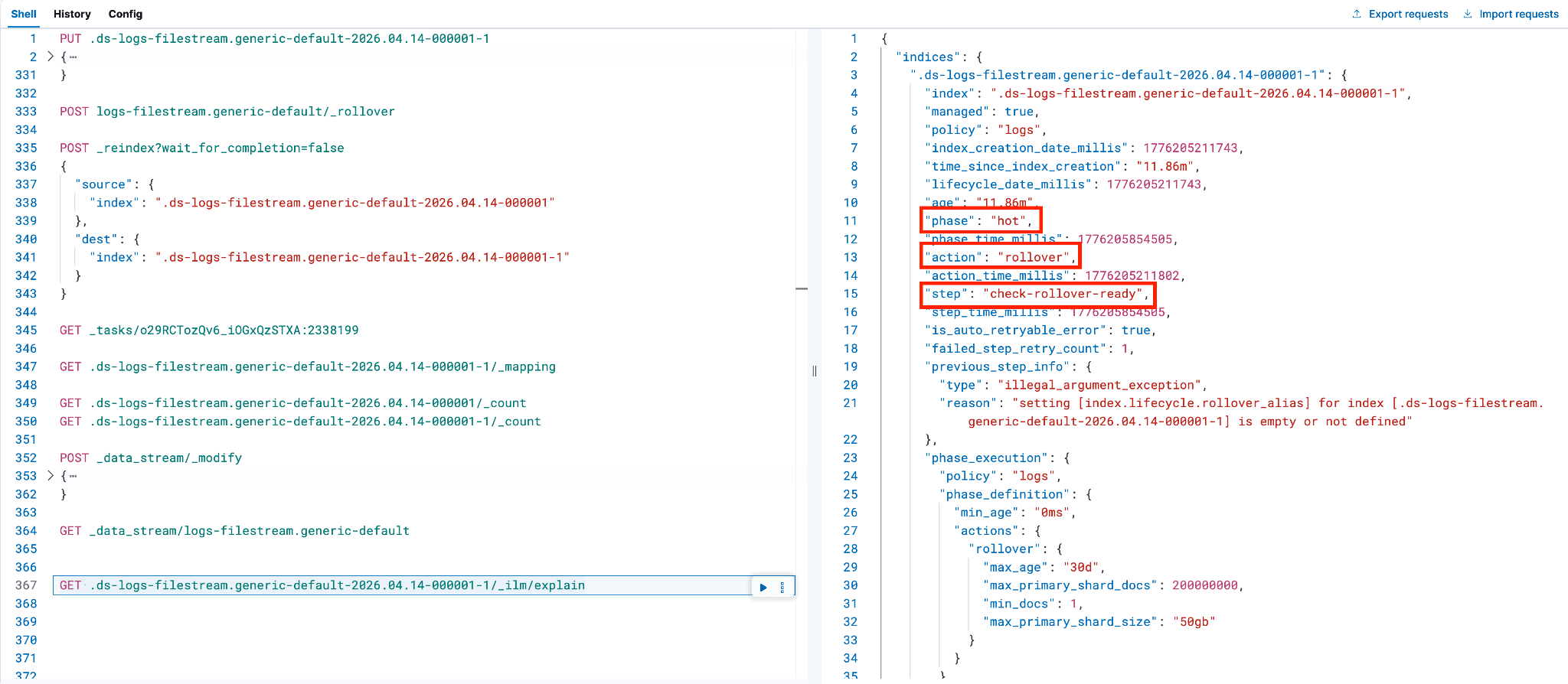
Task: Click the Export requests upload icon
Action: [x=1357, y=14]
